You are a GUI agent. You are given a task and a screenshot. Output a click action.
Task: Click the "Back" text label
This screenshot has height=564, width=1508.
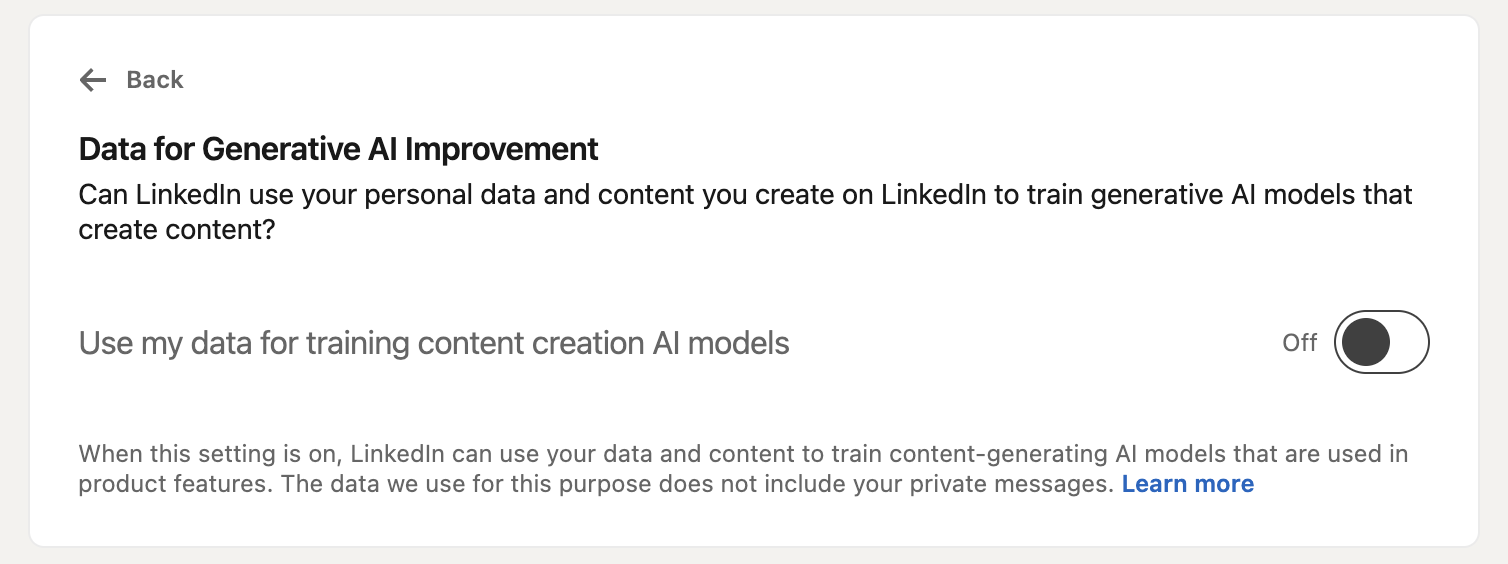pyautogui.click(x=155, y=80)
